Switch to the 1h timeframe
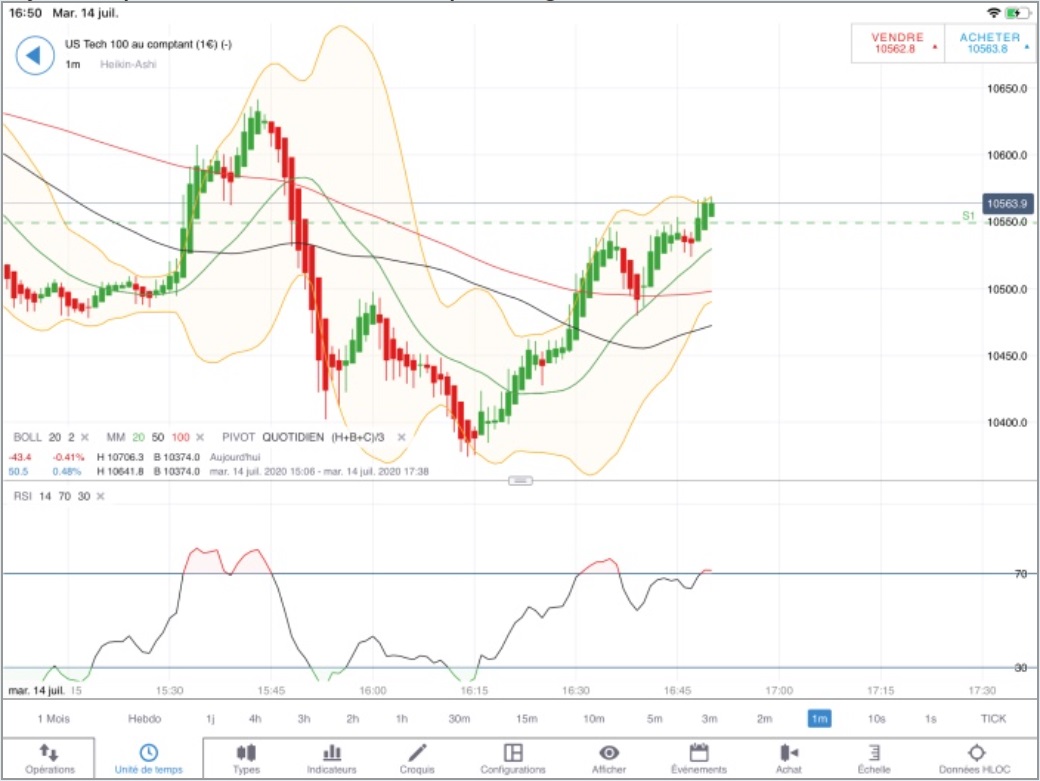This screenshot has height=781, width=1040. [402, 719]
